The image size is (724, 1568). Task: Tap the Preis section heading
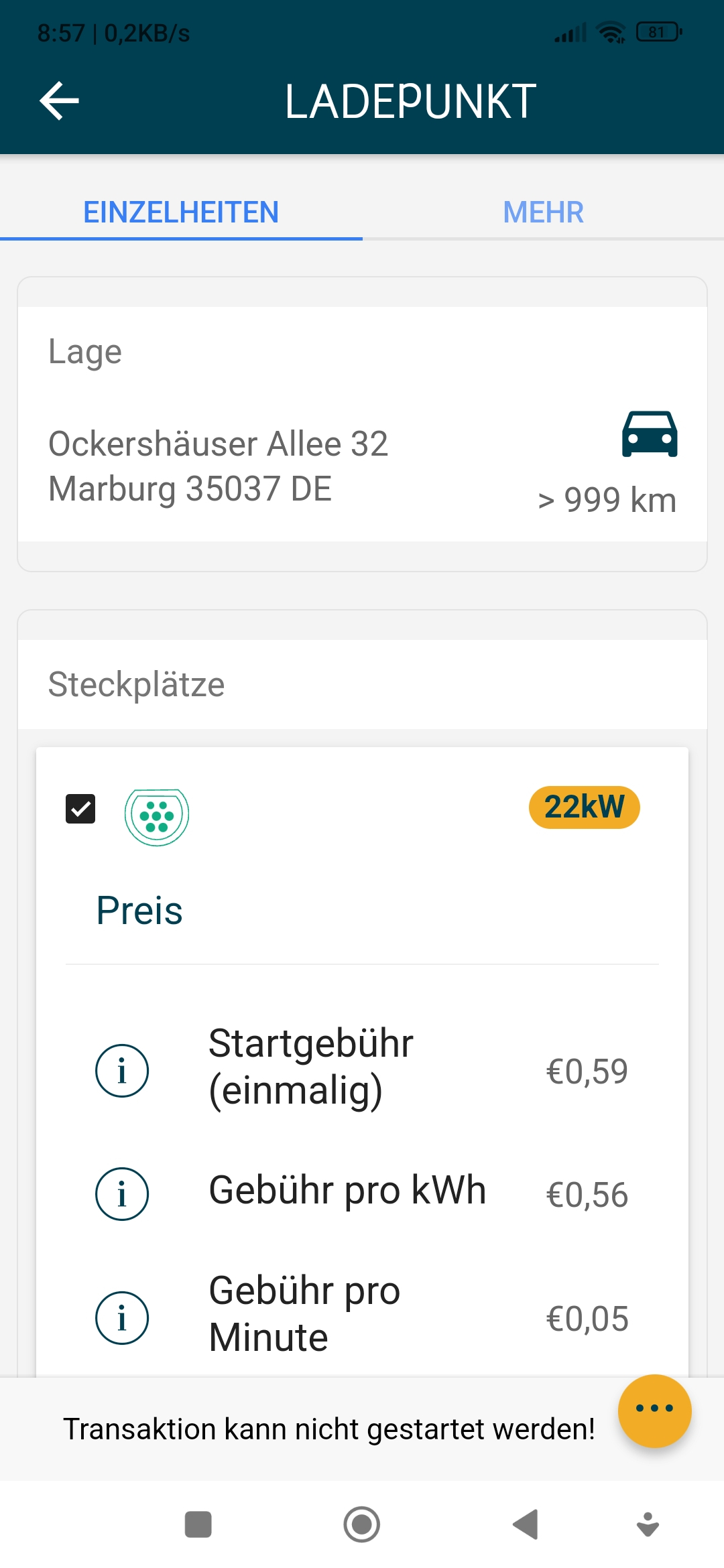[139, 911]
